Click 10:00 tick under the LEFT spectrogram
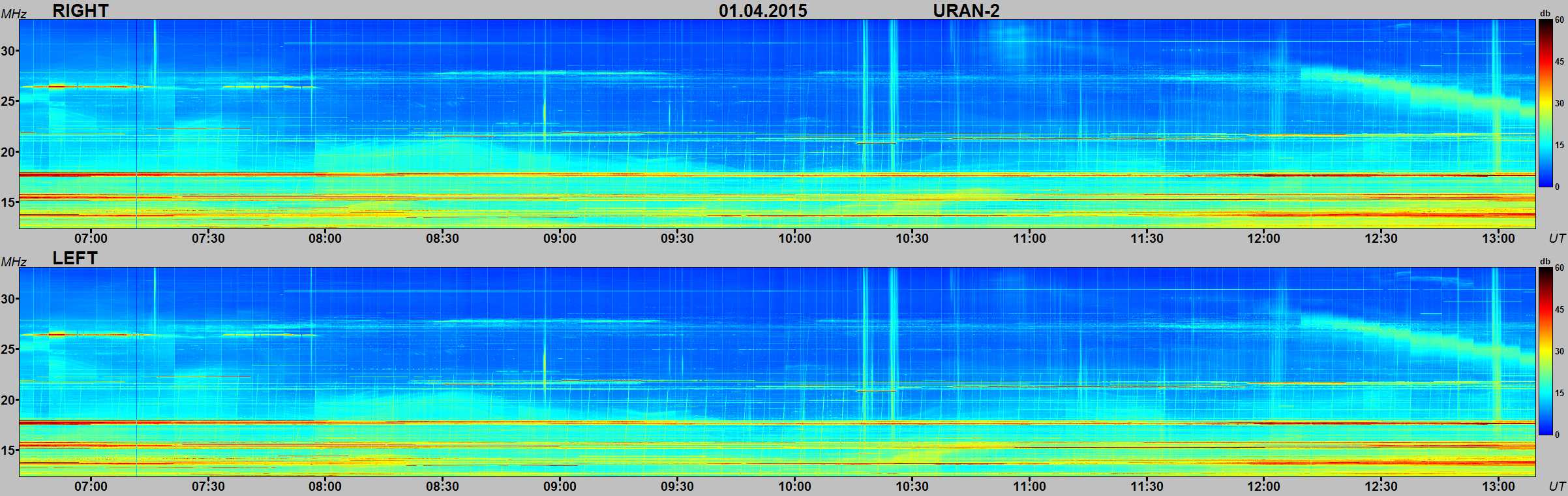 pos(794,486)
